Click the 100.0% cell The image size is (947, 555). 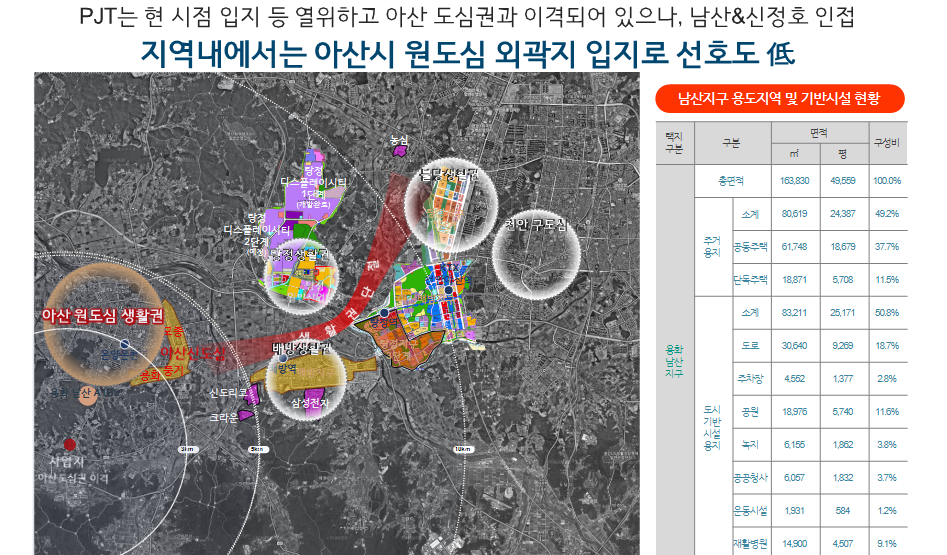pos(887,181)
